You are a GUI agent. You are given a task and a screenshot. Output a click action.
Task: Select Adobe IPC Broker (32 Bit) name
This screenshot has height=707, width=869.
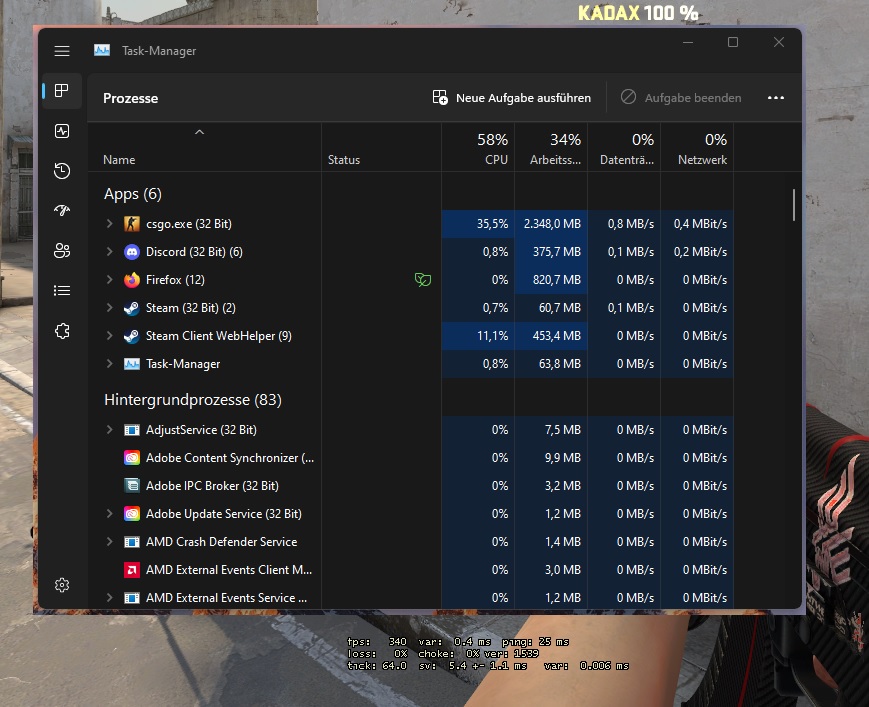point(212,486)
